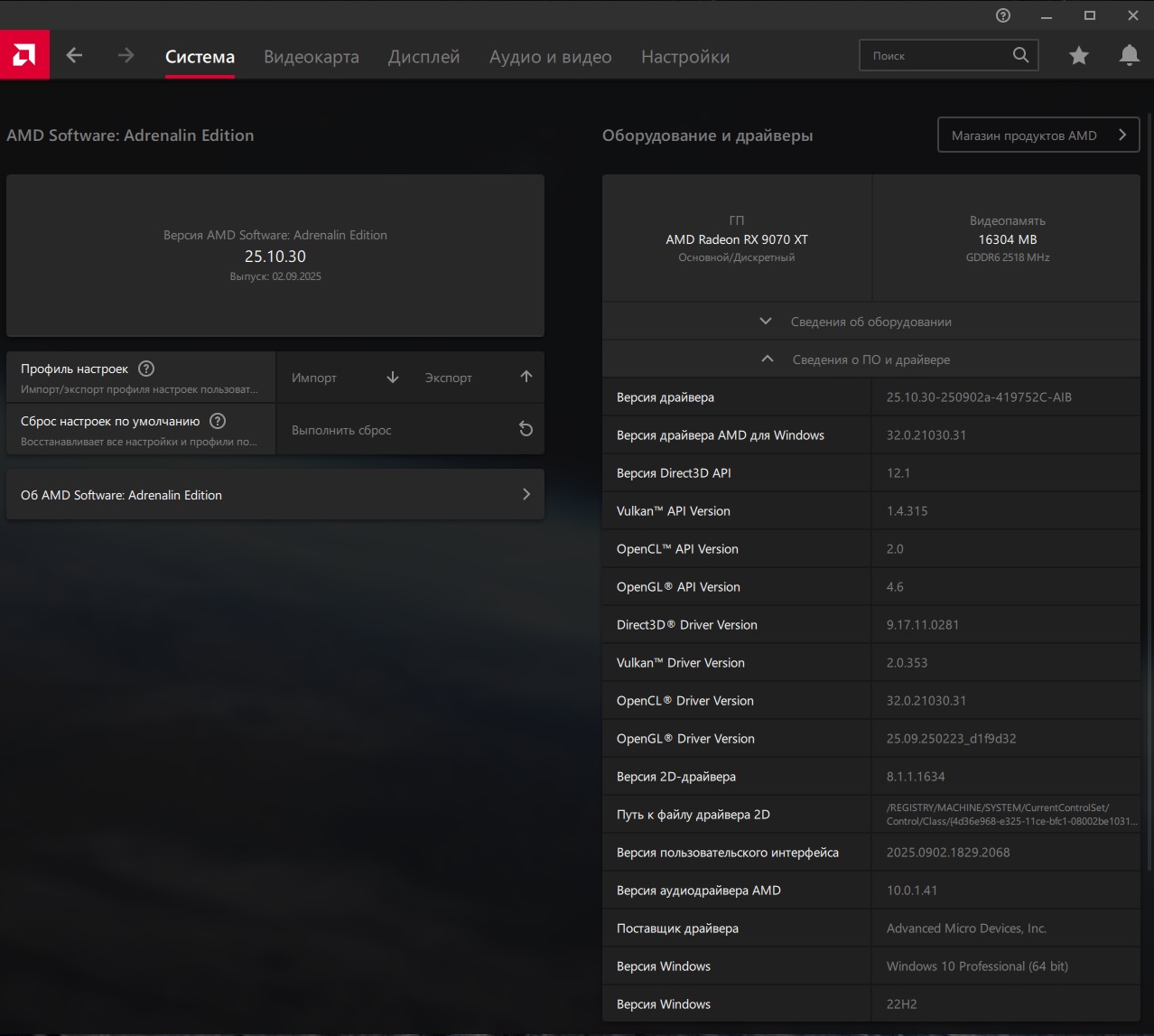Open the help question mark icon in title bar
Image resolution: width=1154 pixels, height=1036 pixels.
coord(1003,15)
